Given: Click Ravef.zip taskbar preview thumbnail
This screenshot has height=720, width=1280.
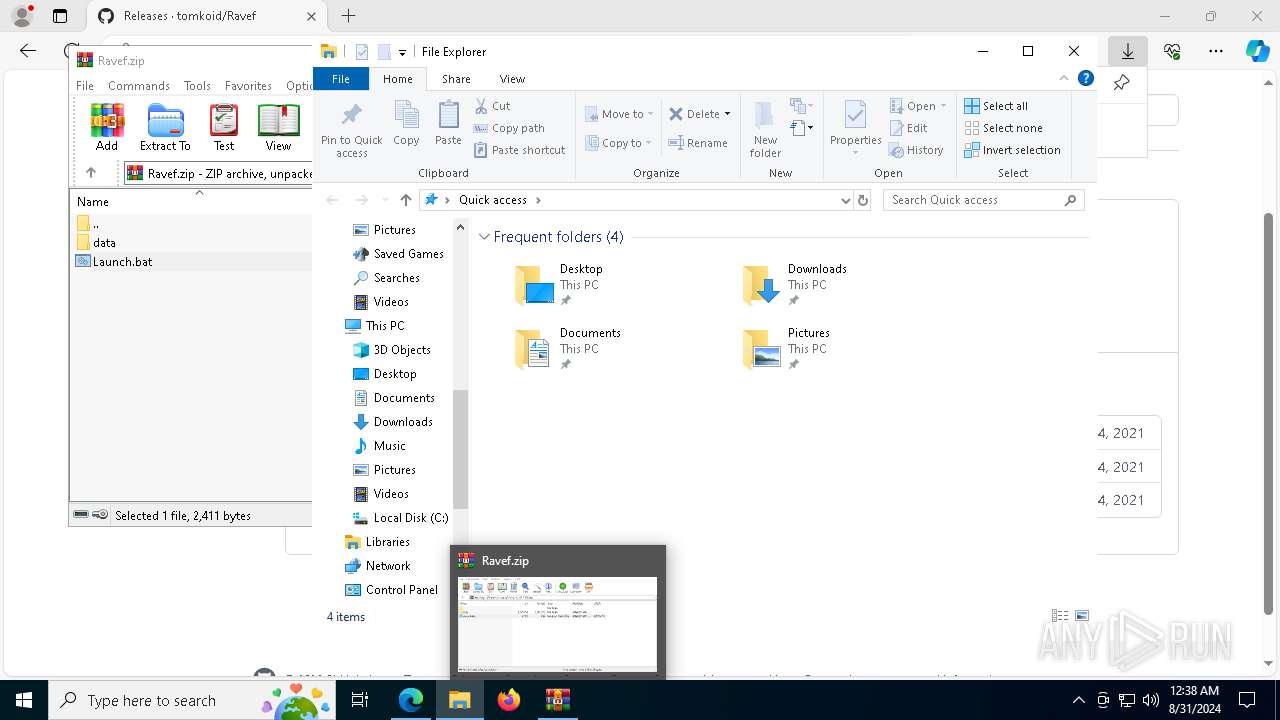Looking at the screenshot, I should coord(558,623).
